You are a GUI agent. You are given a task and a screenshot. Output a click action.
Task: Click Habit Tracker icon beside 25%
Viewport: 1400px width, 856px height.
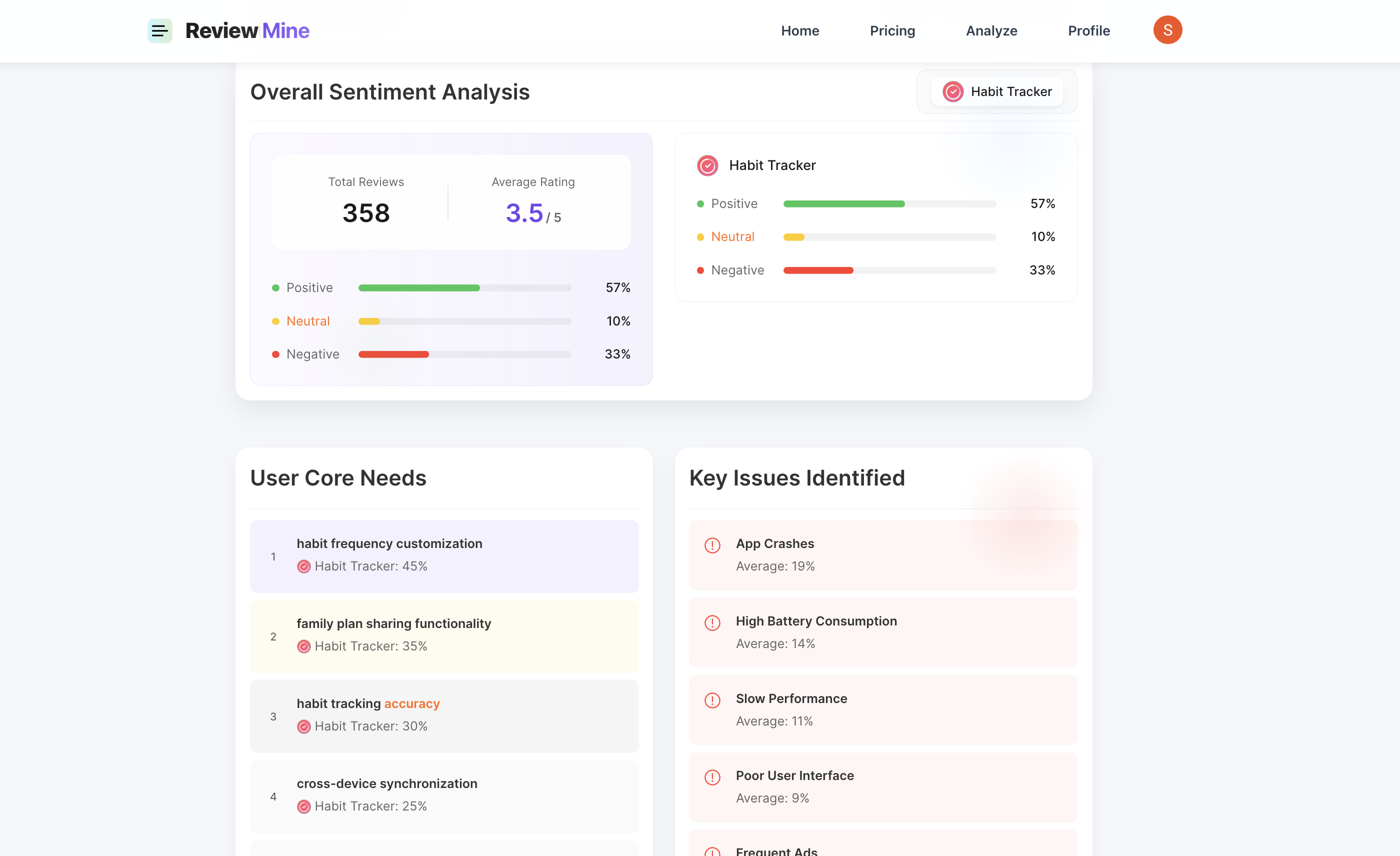pyautogui.click(x=304, y=806)
